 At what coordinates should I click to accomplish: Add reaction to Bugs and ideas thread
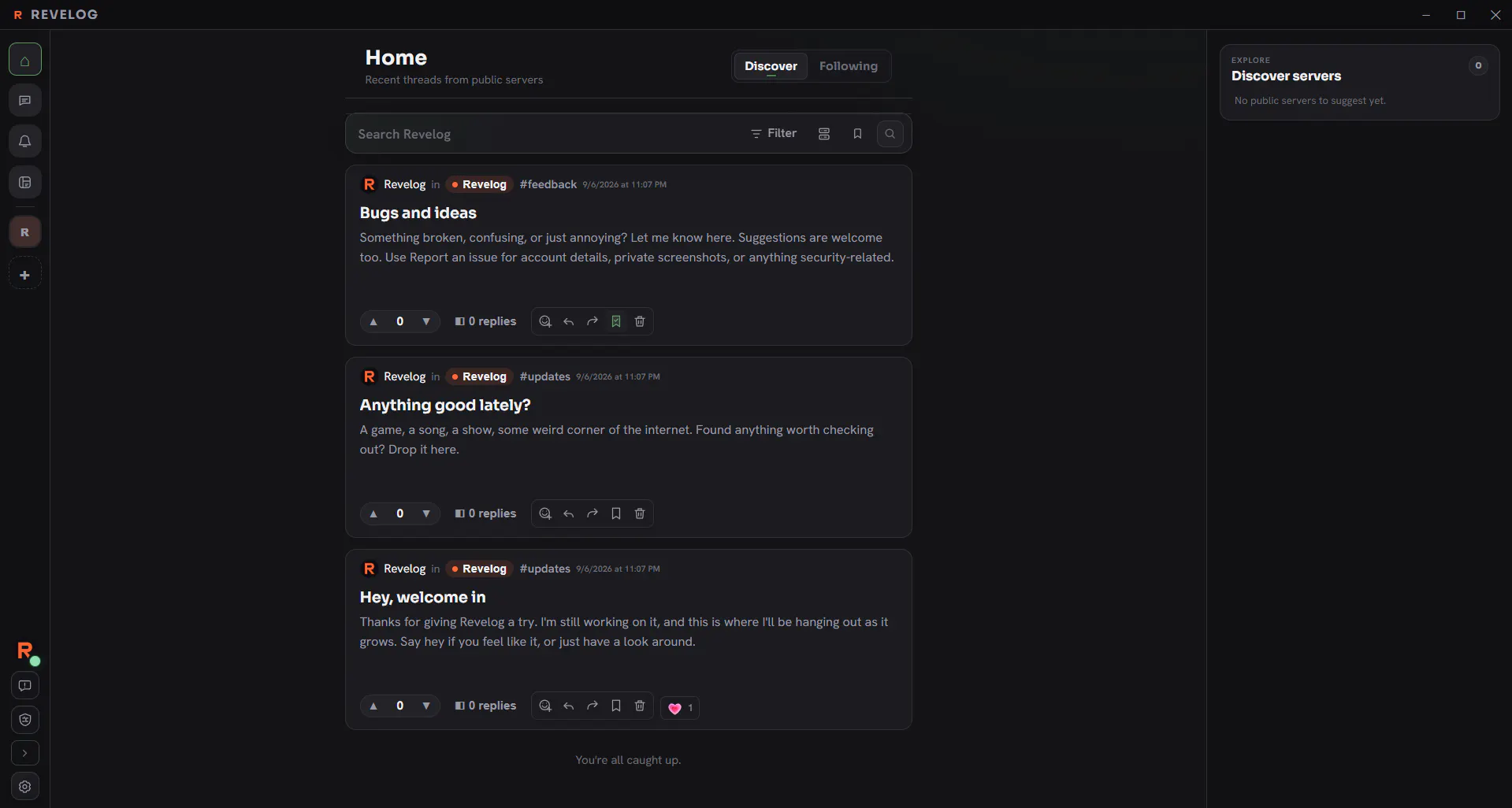tap(545, 321)
